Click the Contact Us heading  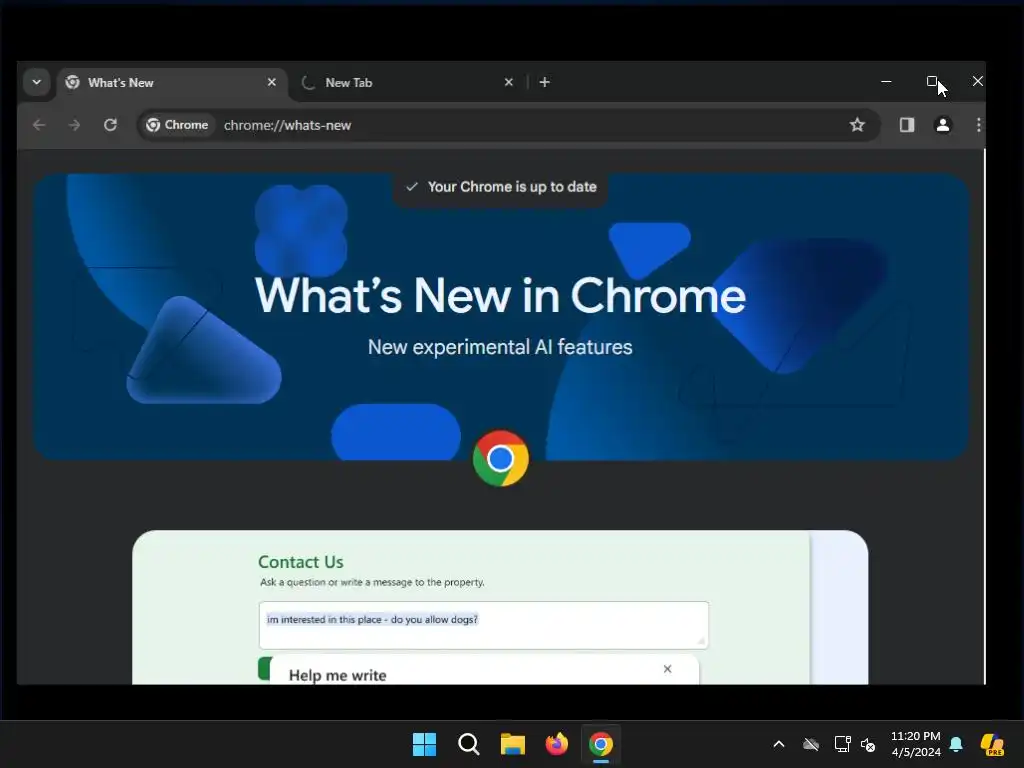pos(300,562)
